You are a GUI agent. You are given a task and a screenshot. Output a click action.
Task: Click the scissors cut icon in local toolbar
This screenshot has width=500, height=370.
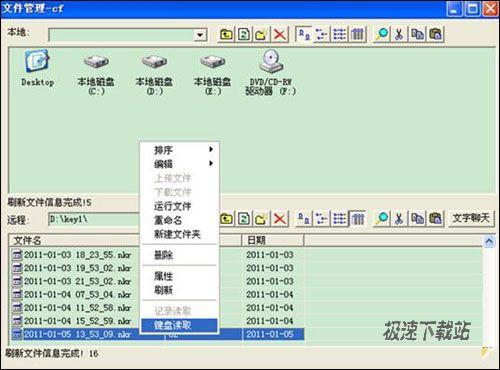pyautogui.click(x=400, y=34)
